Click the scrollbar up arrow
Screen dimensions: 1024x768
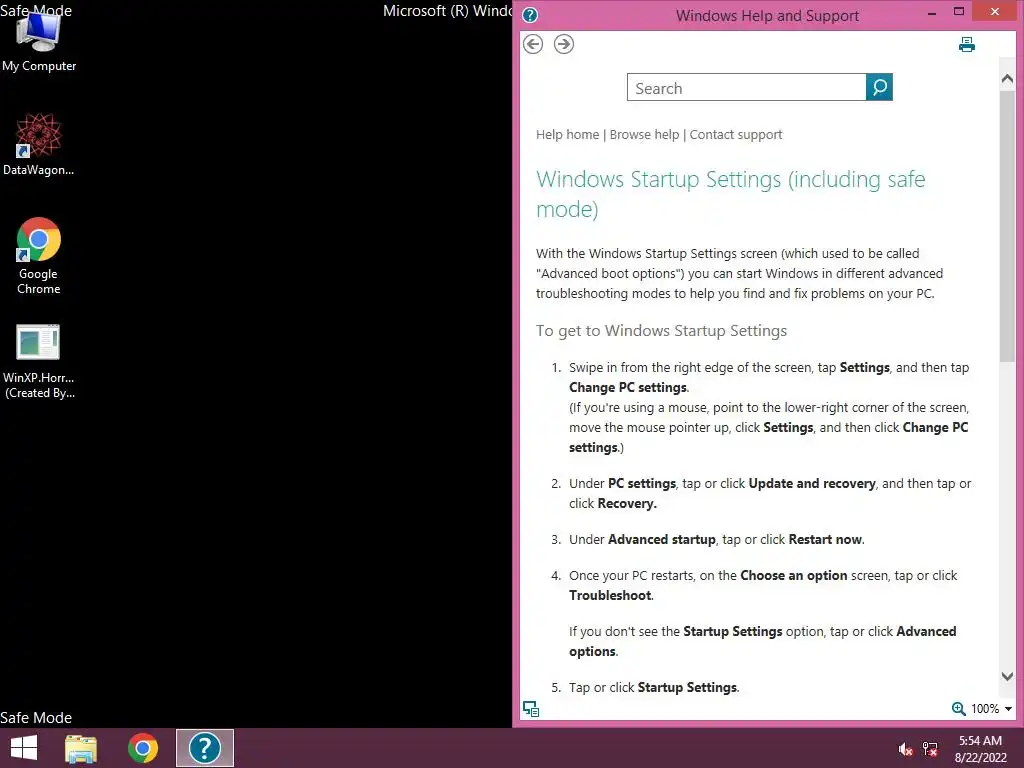pos(1007,79)
